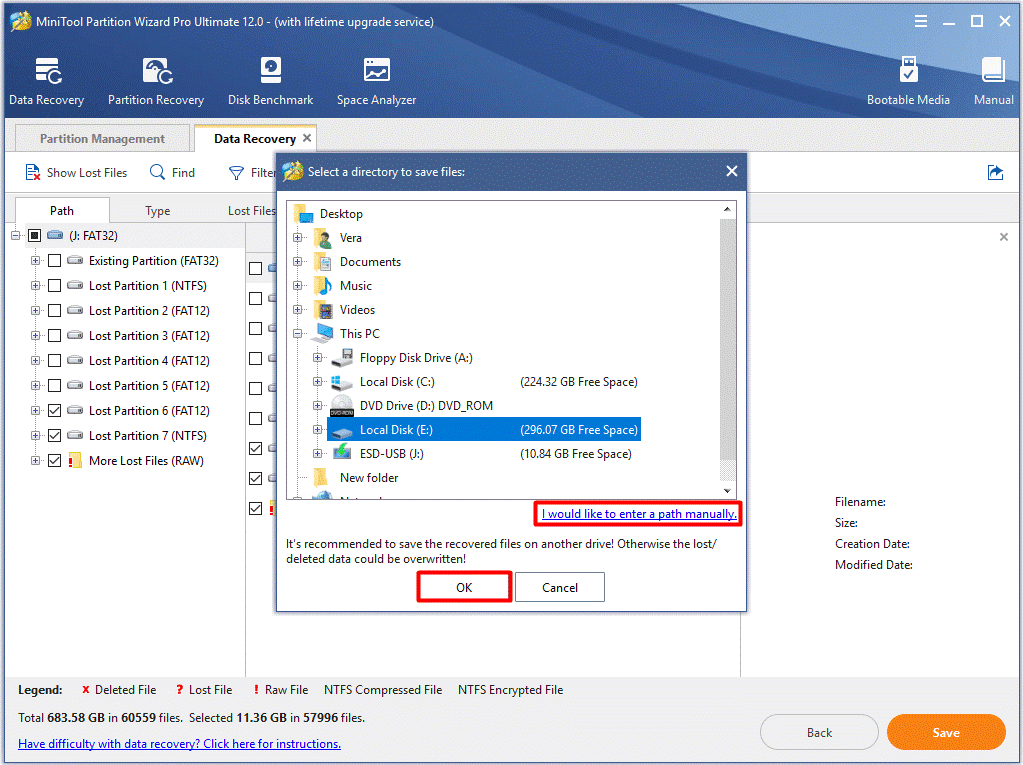Click OK to confirm save directory
Viewport: 1023px width, 765px height.
[464, 588]
